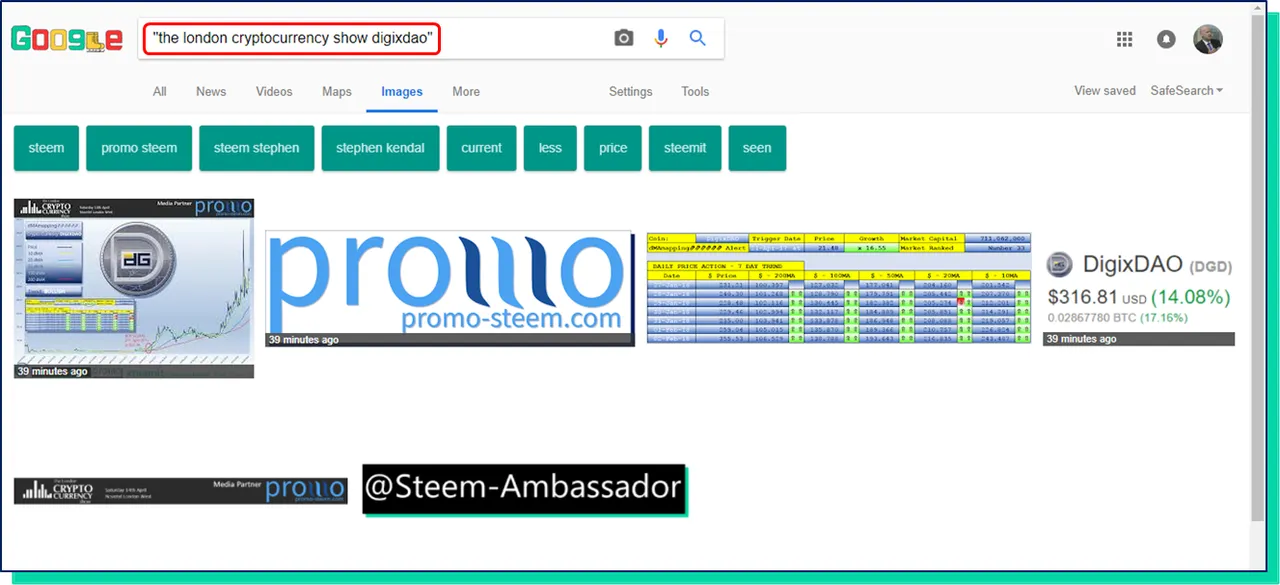Viewport: 1280px width, 585px height.
Task: Open the View saved link
Action: click(x=1105, y=90)
